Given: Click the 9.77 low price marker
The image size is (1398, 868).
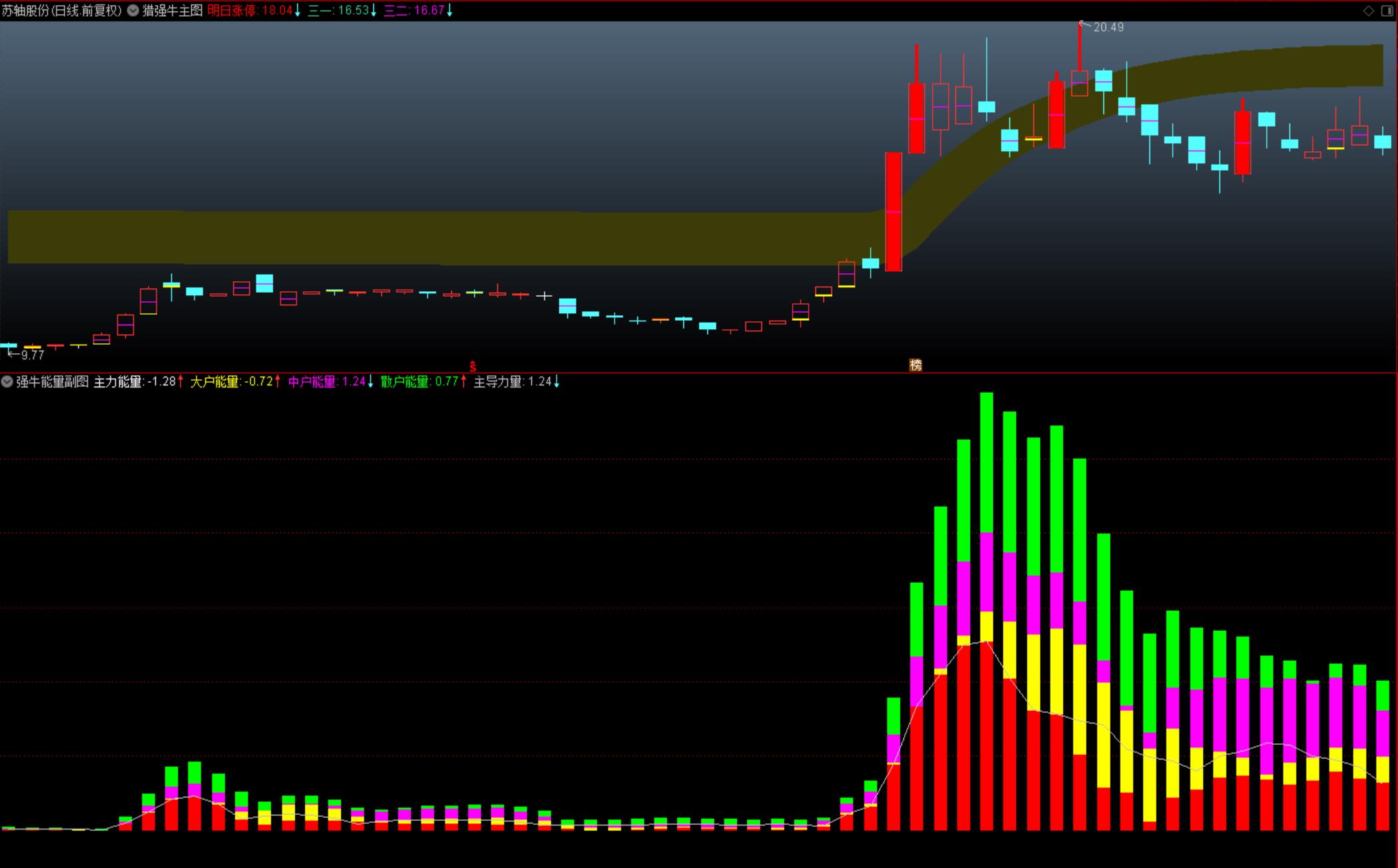Looking at the screenshot, I should [31, 355].
